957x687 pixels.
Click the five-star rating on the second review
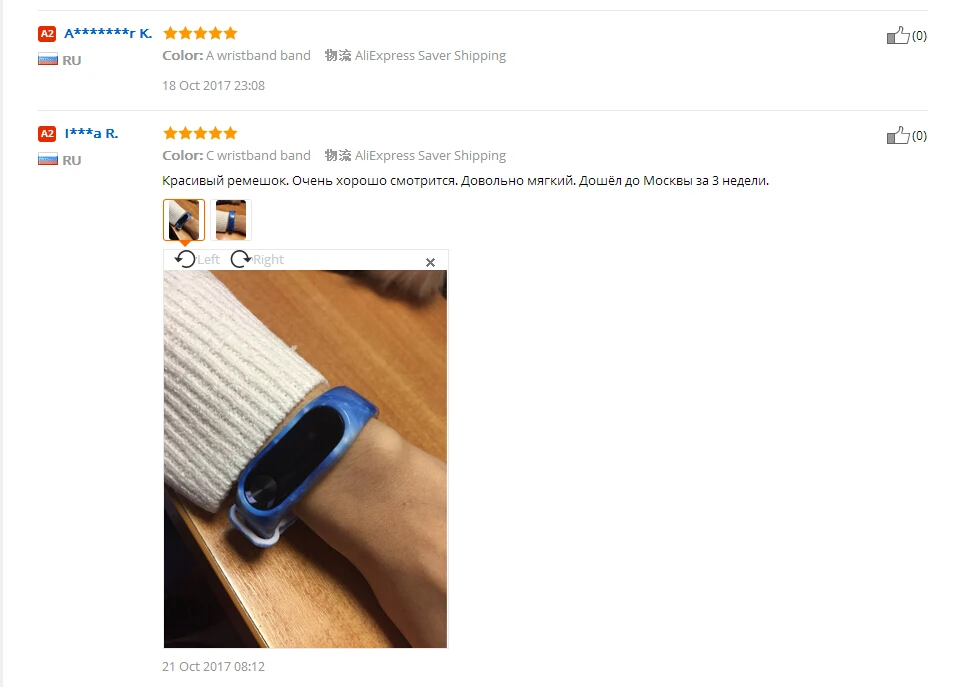tap(200, 133)
